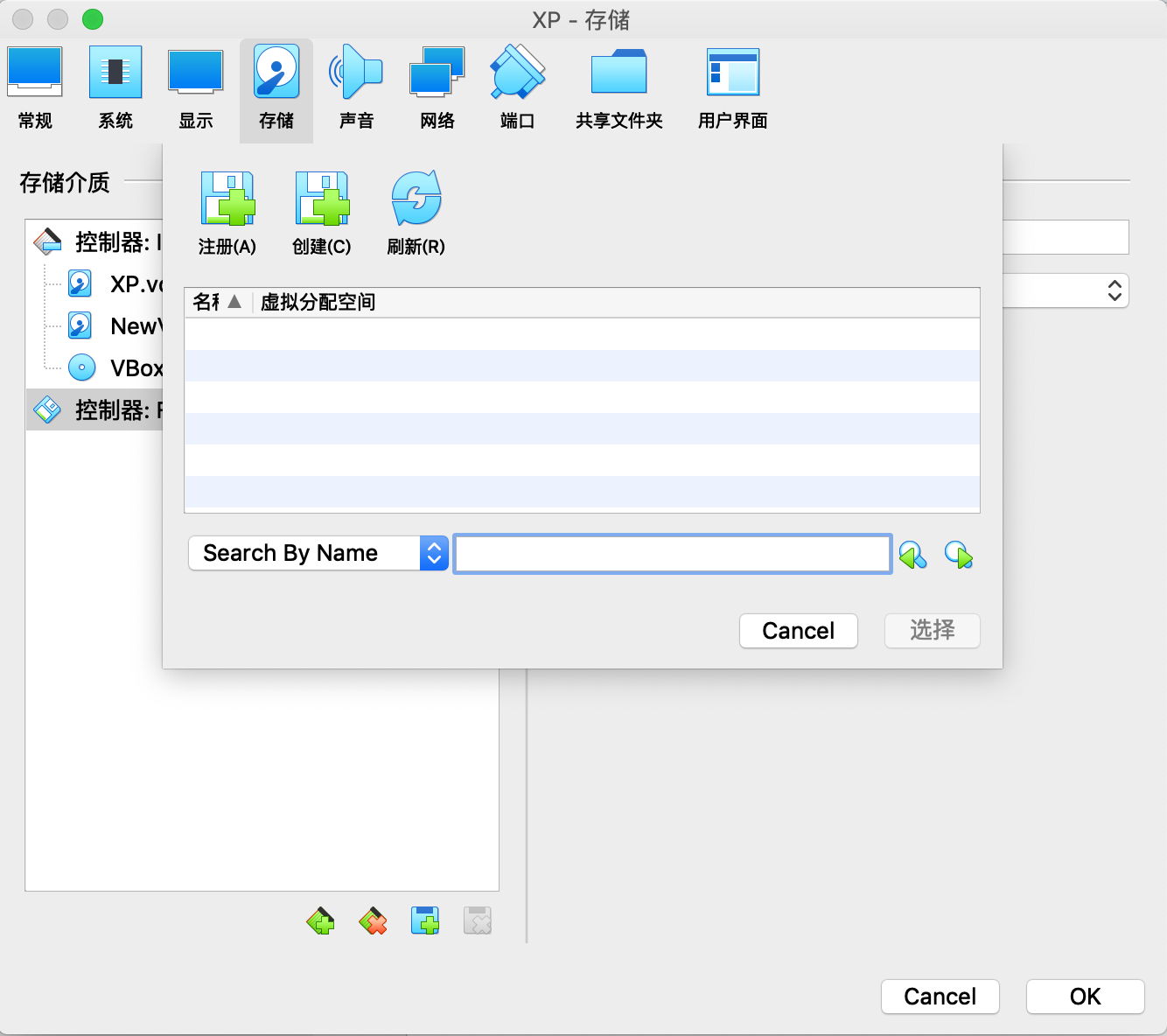
Task: Click the 创建(C) create disk icon
Action: click(x=322, y=213)
